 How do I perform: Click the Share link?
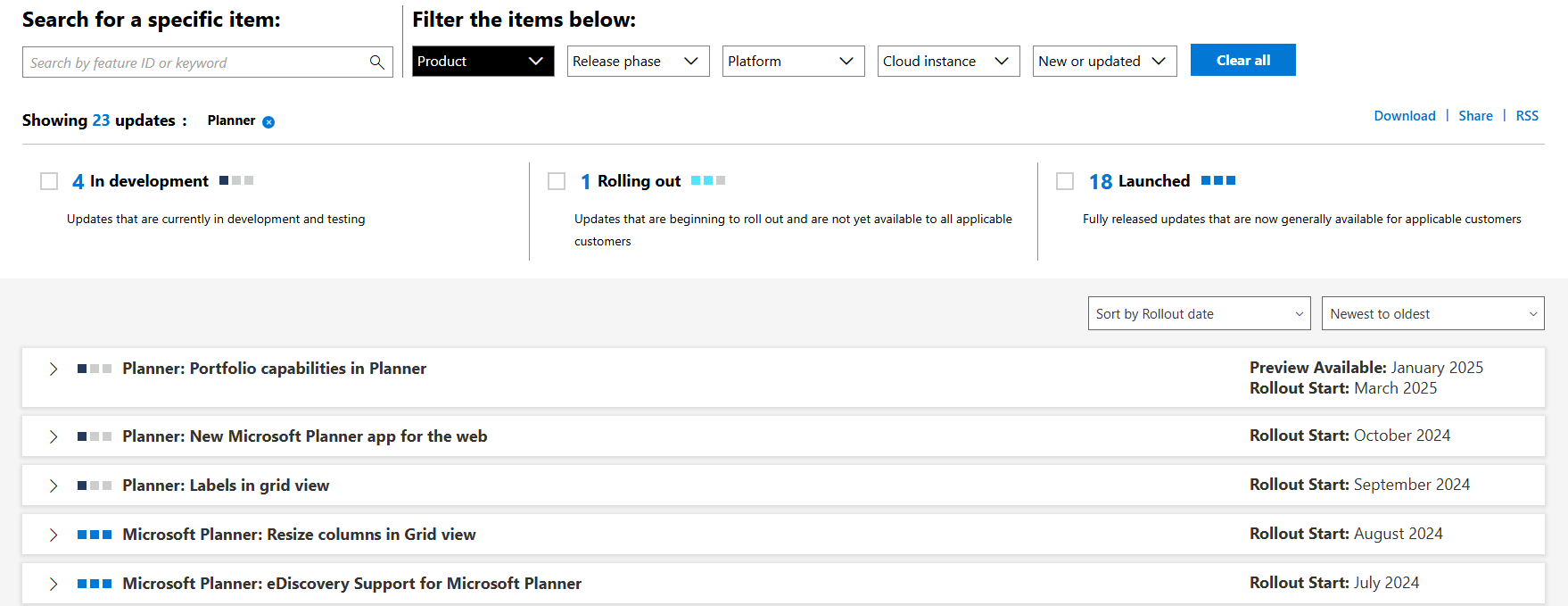pos(1475,116)
